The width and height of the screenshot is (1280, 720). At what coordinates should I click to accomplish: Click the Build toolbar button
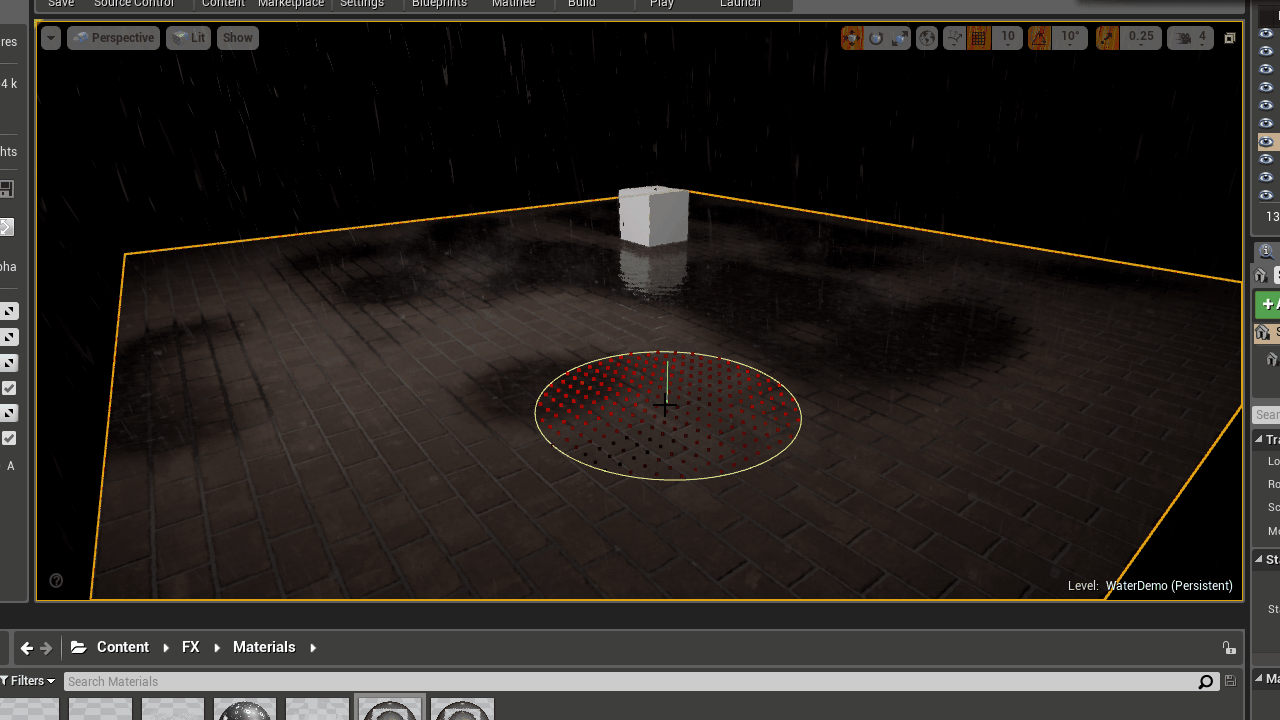(x=581, y=4)
